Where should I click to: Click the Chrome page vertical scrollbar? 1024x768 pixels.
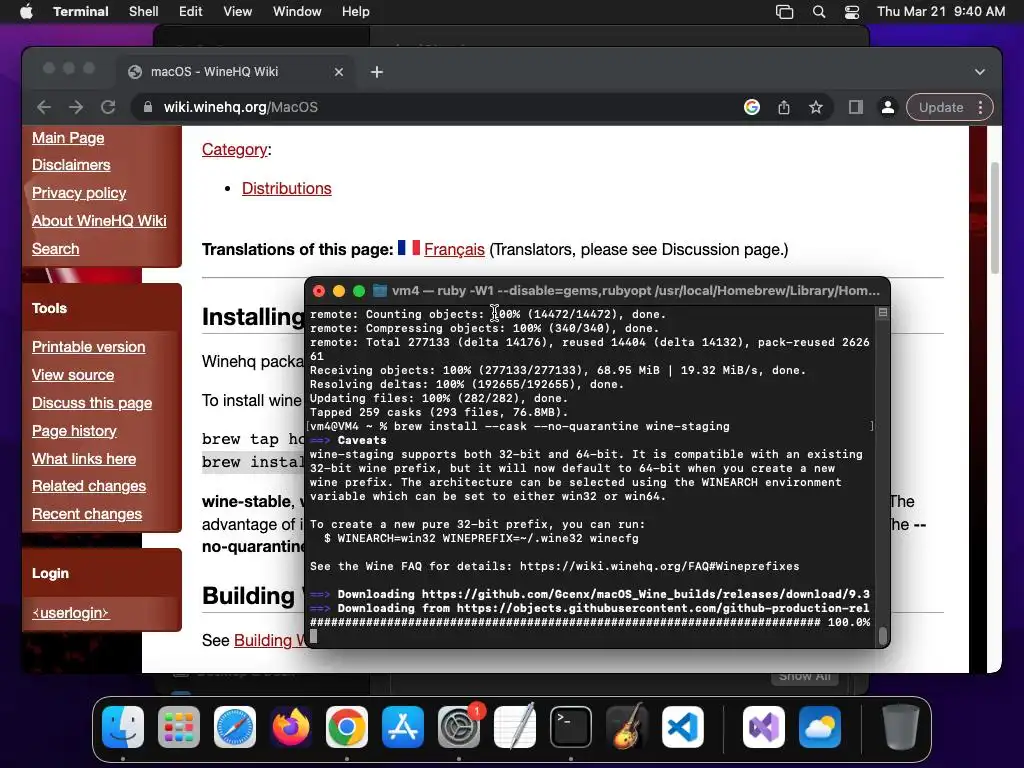coord(995,218)
